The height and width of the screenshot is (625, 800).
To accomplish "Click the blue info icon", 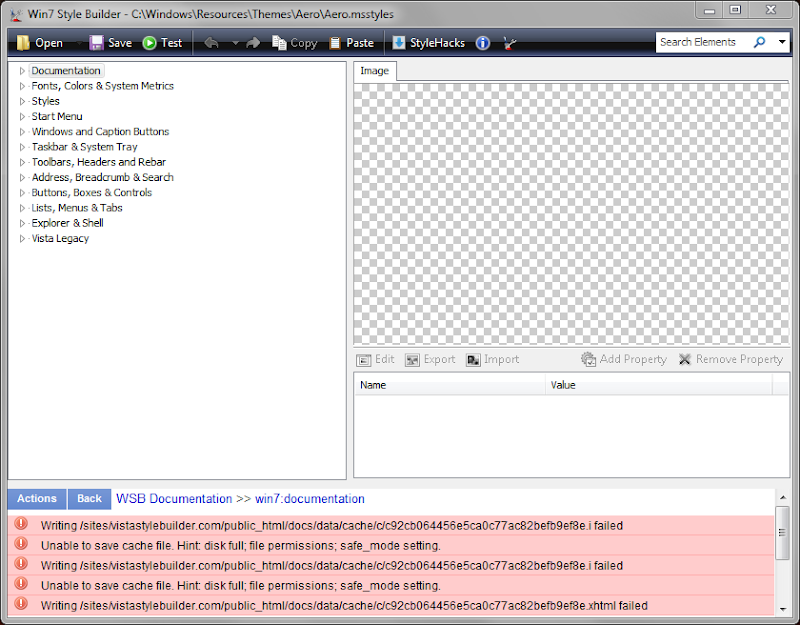I will click(x=483, y=43).
